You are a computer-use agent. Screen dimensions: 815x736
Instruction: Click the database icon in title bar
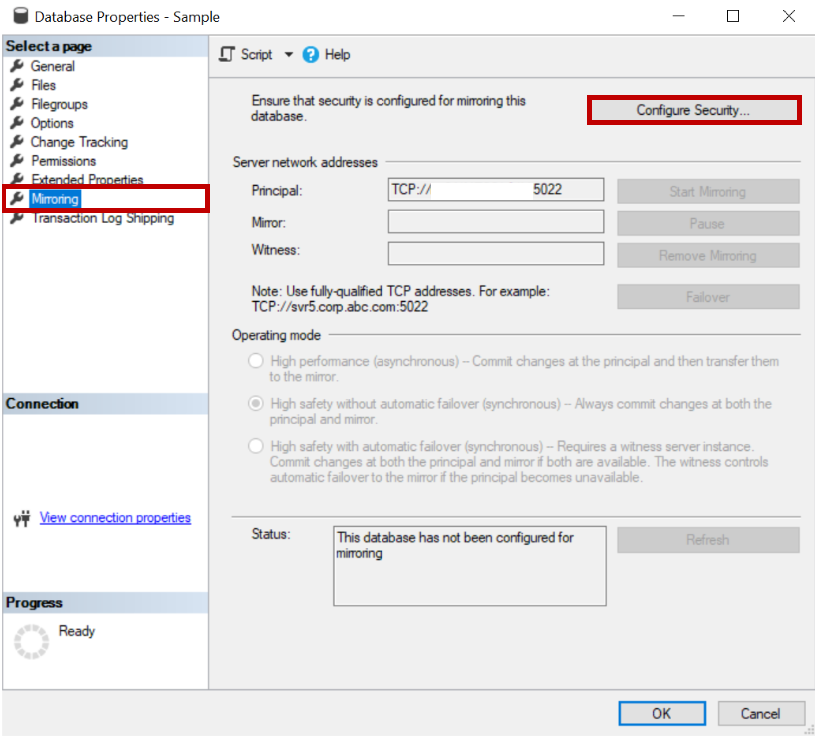point(20,16)
